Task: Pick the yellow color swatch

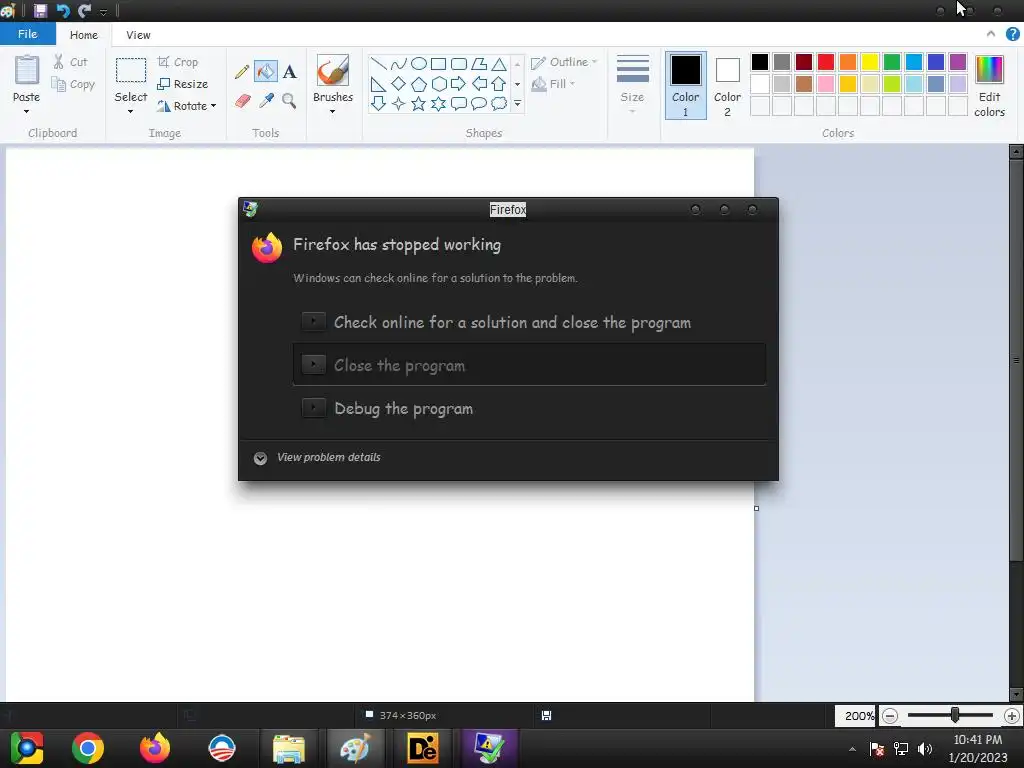Action: pos(870,62)
